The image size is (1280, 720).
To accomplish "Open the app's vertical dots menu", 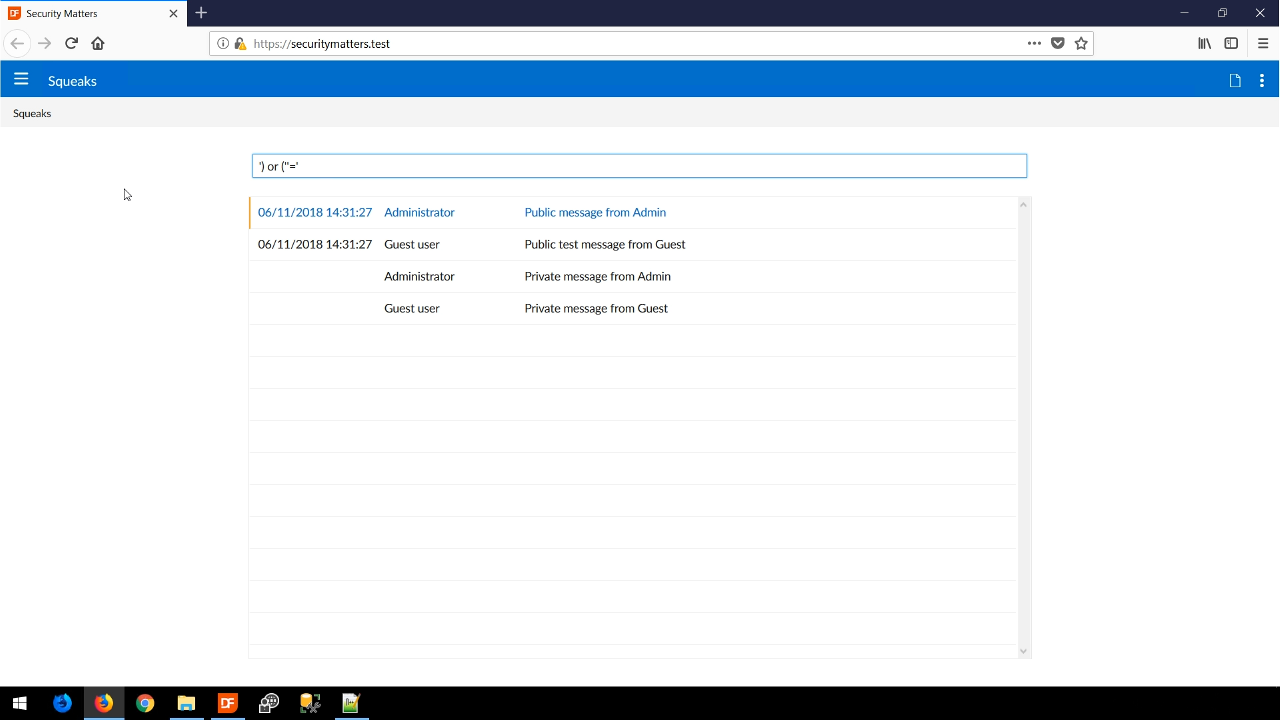I will coord(1262,81).
